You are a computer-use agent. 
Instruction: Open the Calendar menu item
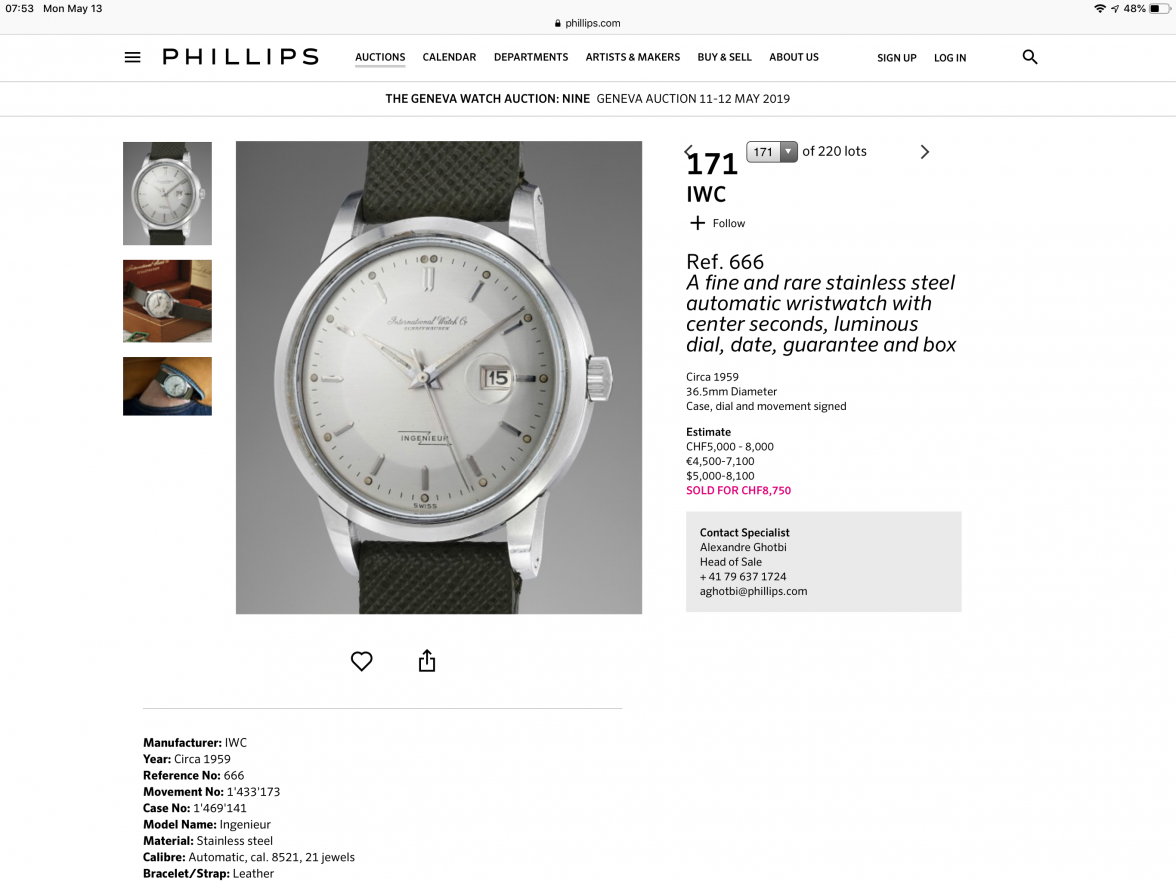click(449, 57)
